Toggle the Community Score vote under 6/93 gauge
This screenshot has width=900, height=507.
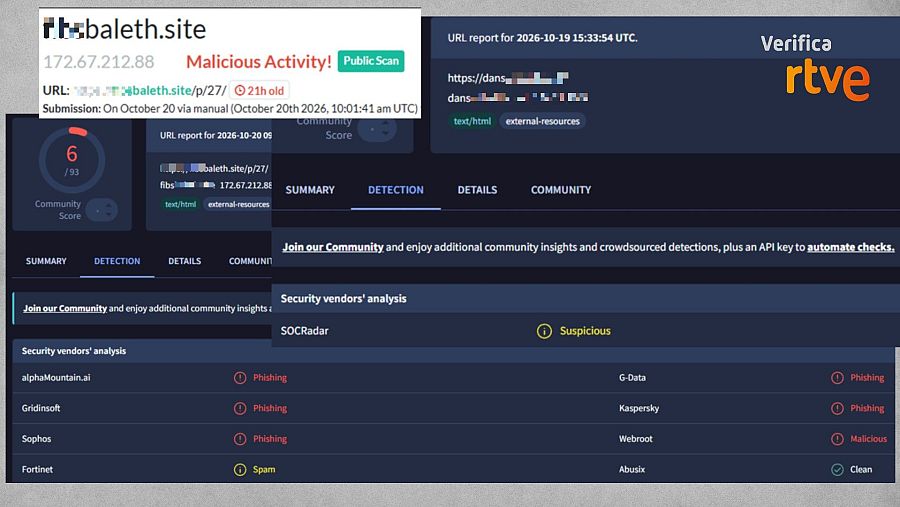[x=102, y=210]
